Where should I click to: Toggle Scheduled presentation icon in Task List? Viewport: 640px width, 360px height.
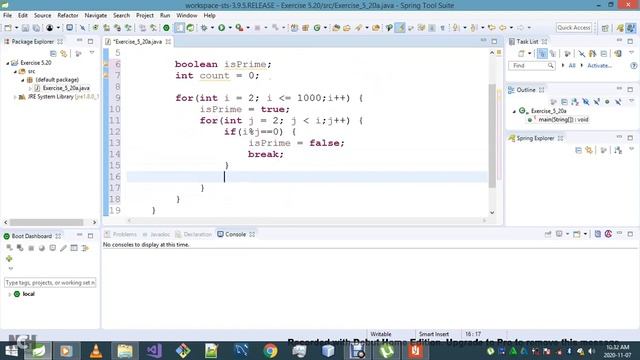click(x=553, y=53)
